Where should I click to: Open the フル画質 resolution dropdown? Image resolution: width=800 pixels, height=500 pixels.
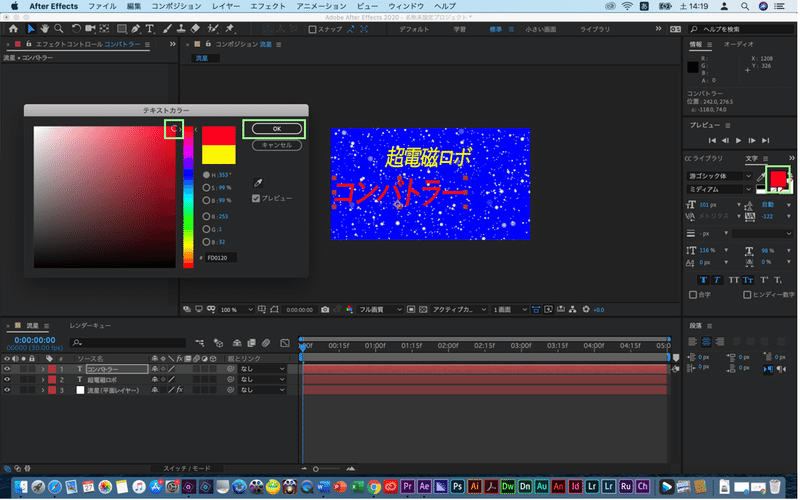click(380, 310)
